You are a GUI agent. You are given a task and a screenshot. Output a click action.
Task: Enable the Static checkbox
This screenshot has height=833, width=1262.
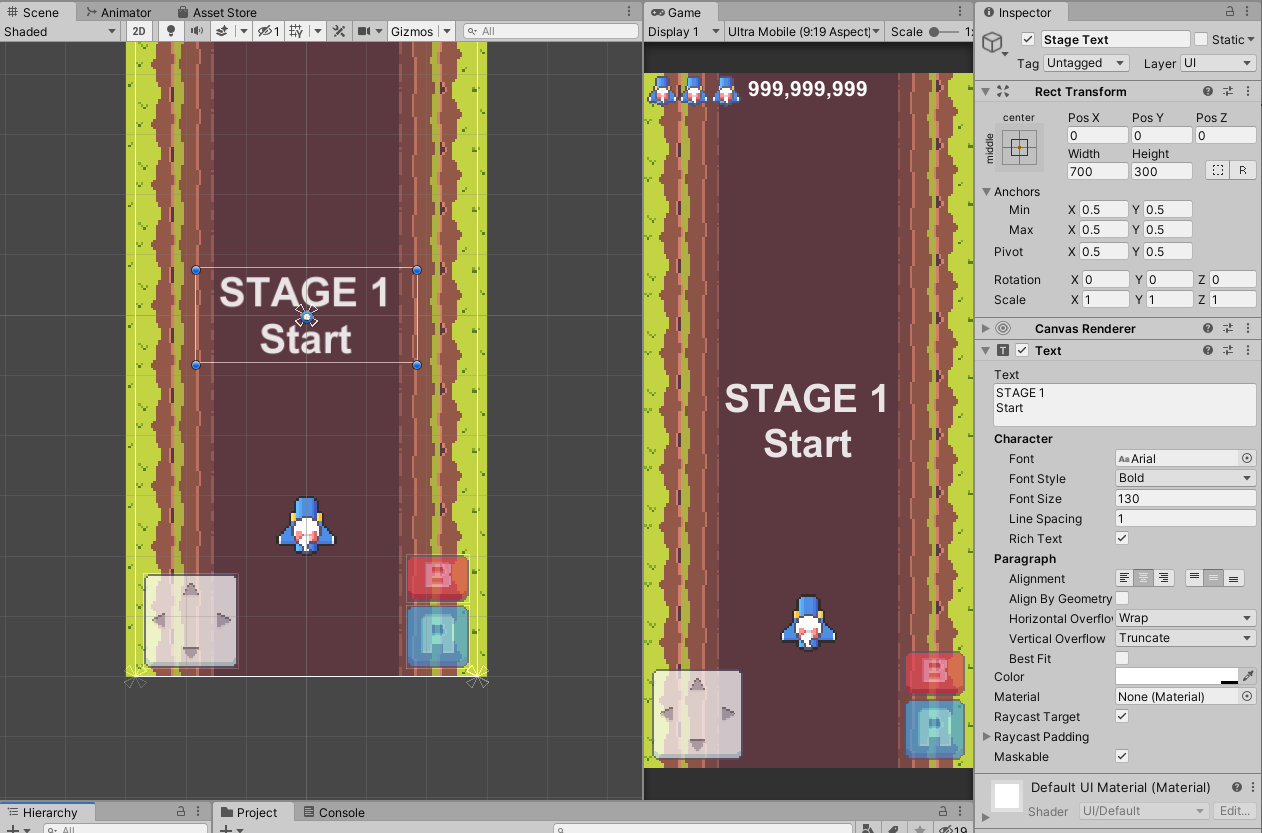pos(1201,39)
